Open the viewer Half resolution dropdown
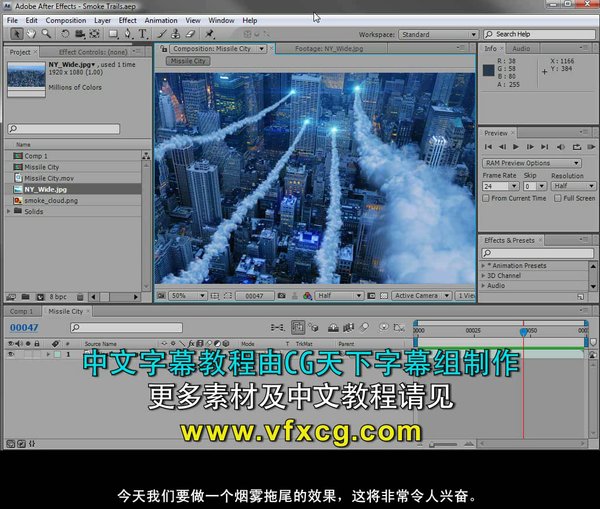 pyautogui.click(x=339, y=296)
